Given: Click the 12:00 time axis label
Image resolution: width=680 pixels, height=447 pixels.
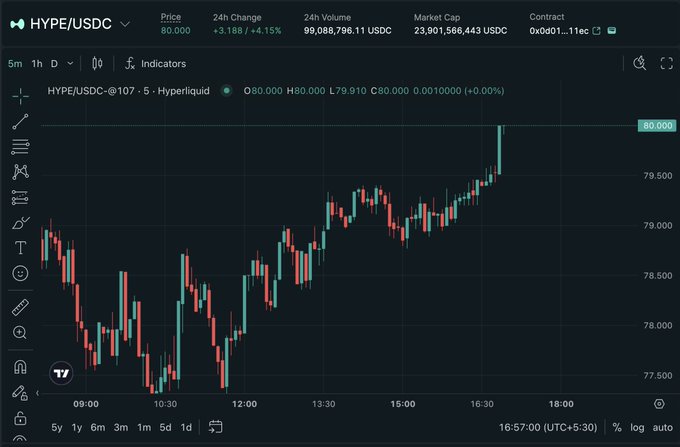Looking at the screenshot, I should (244, 404).
